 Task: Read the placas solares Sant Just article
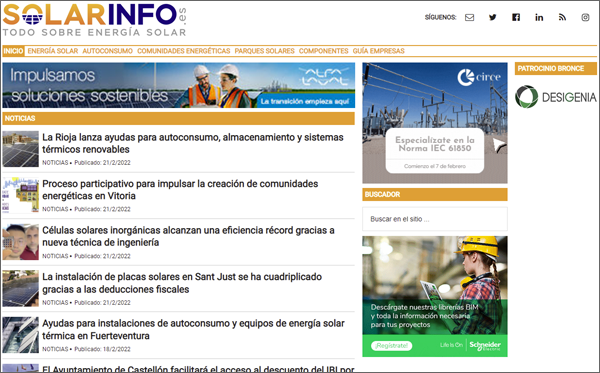pyautogui.click(x=182, y=283)
